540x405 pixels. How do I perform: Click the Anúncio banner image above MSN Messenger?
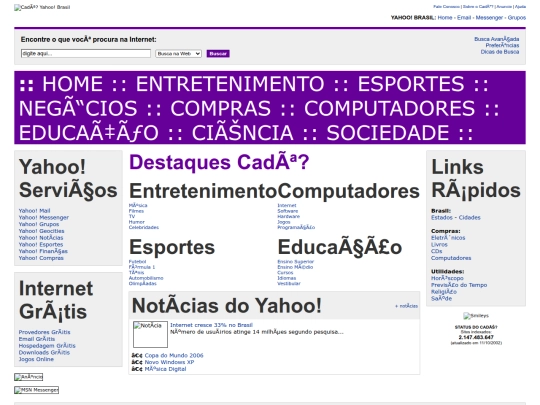pyautogui.click(x=29, y=377)
